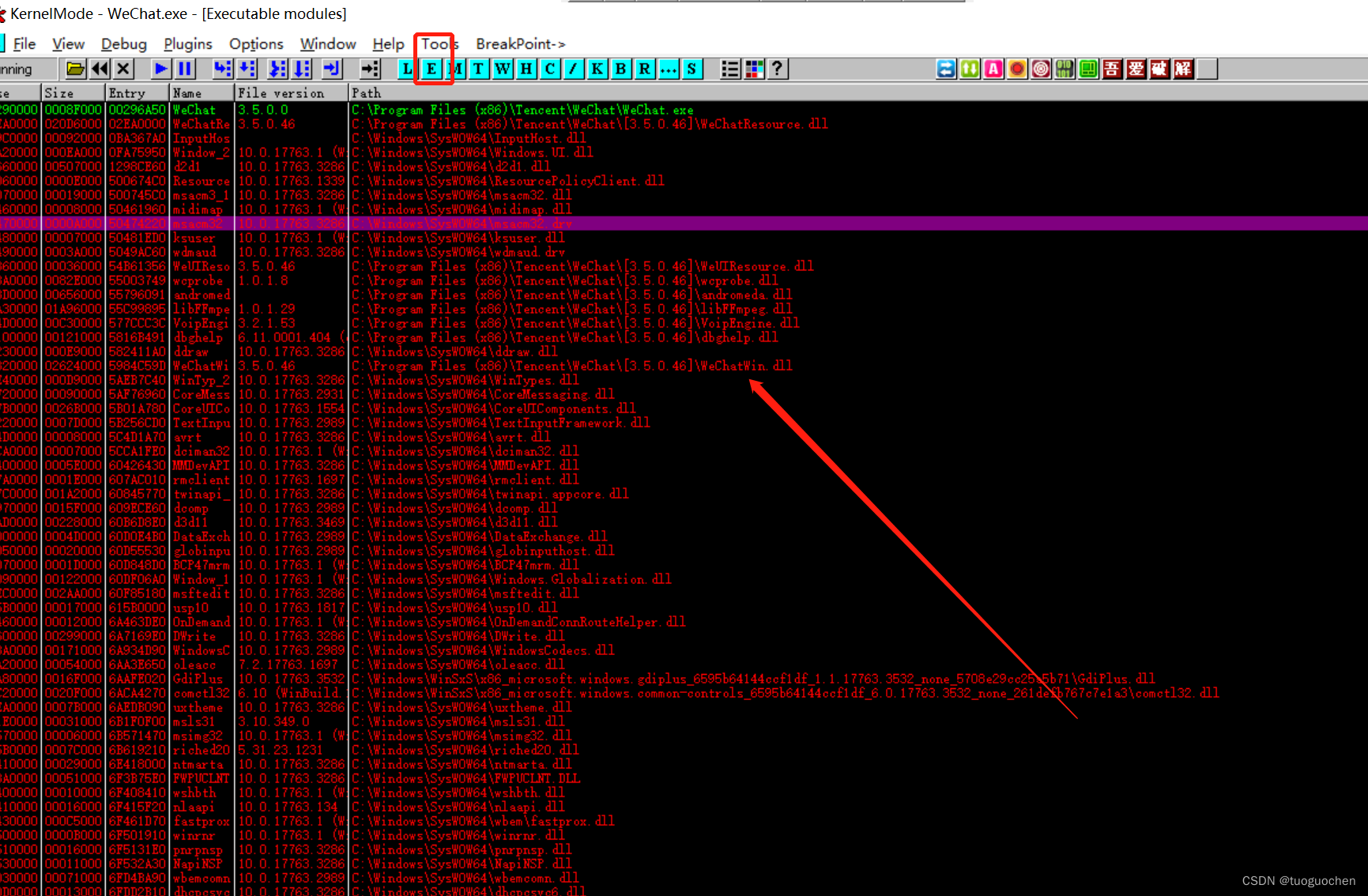Select the wcprobe.dll module row
The width and height of the screenshot is (1368, 896).
pyautogui.click(x=684, y=280)
